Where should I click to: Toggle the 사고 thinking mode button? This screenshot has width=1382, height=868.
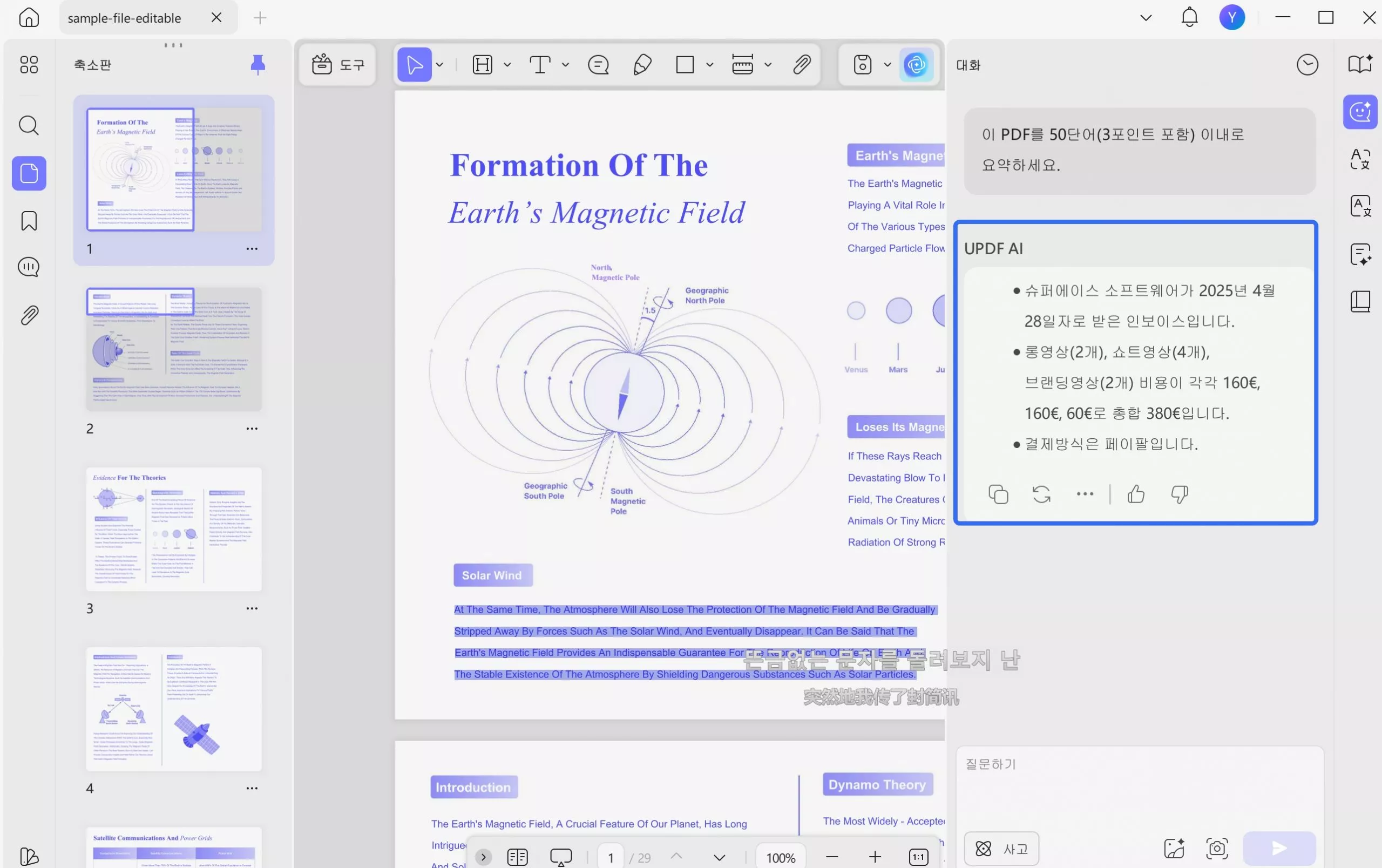(x=1001, y=848)
